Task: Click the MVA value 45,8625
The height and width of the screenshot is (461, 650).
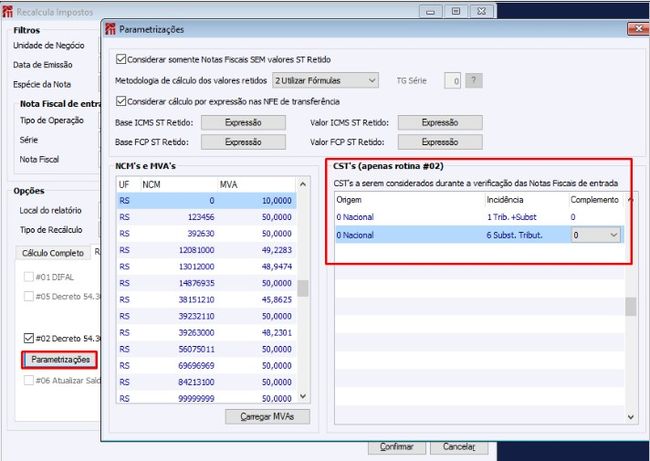Action: (x=276, y=300)
